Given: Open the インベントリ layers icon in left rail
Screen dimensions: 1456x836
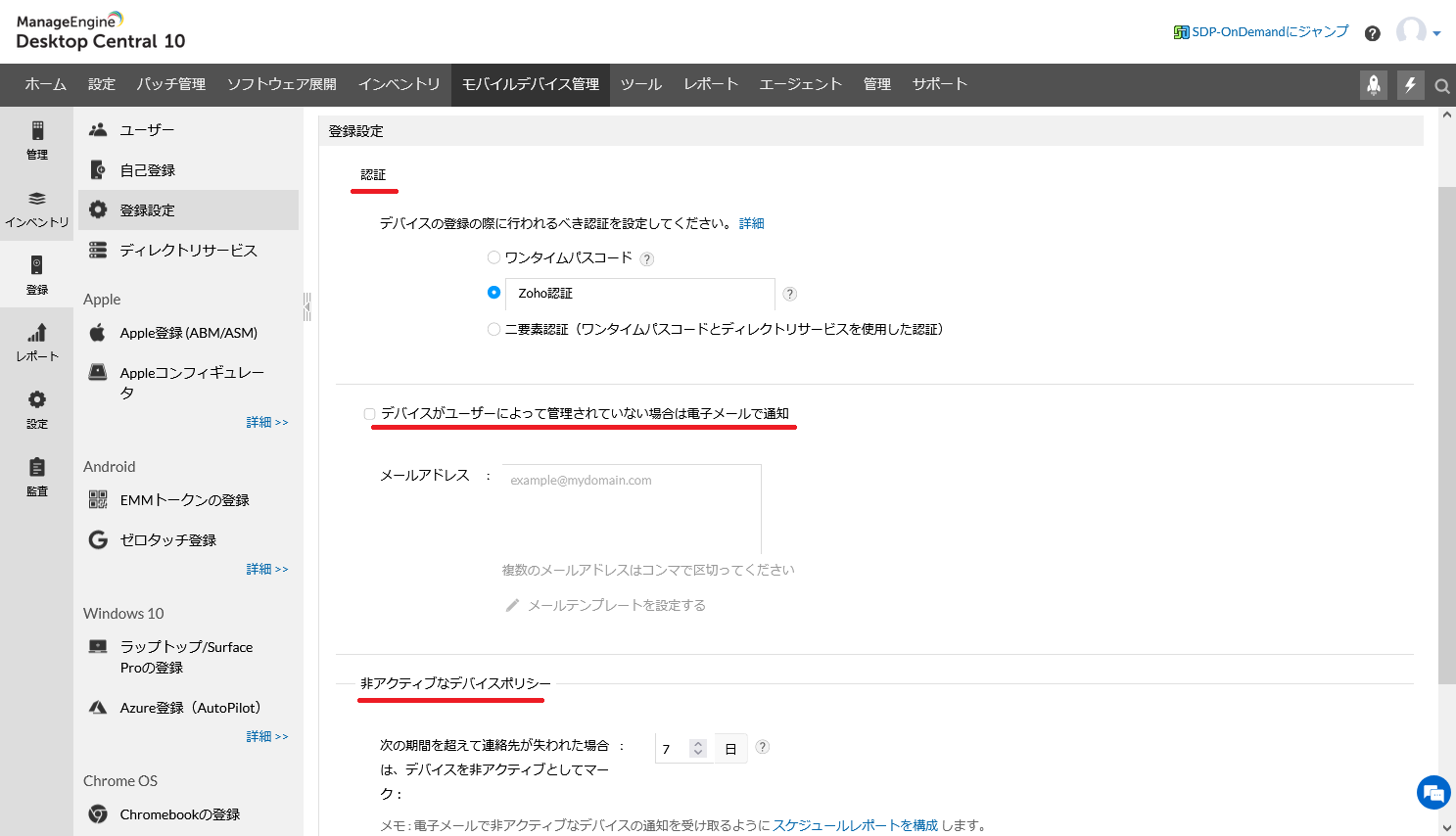Looking at the screenshot, I should point(37,199).
